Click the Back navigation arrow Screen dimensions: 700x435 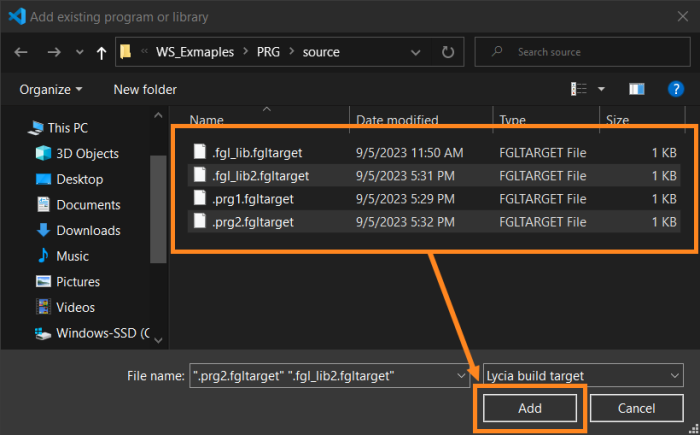click(22, 52)
